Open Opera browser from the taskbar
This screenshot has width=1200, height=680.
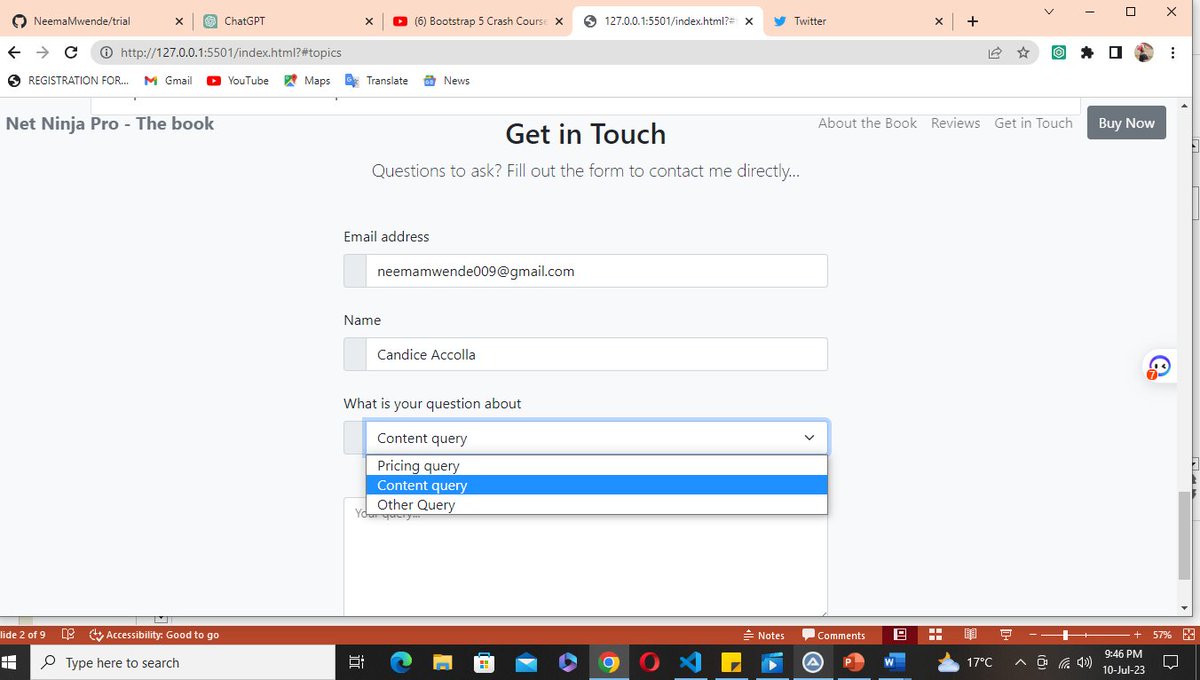650,662
